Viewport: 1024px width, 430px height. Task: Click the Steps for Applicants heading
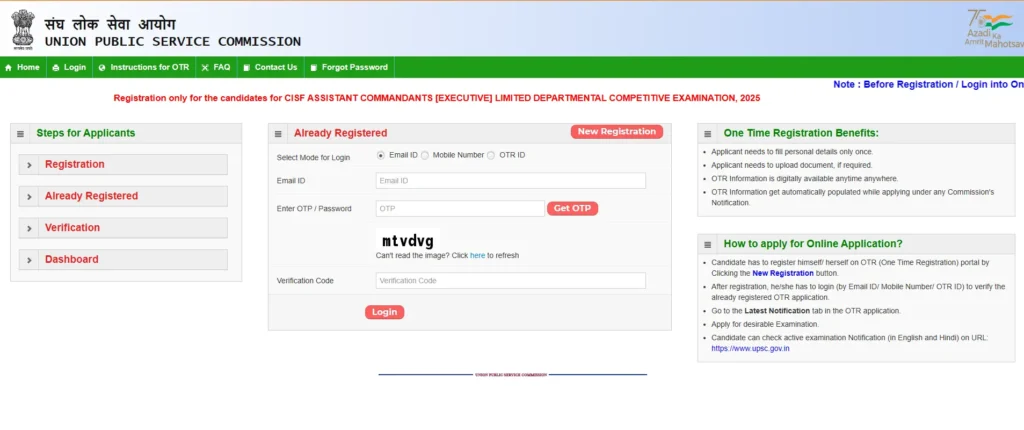tap(86, 133)
